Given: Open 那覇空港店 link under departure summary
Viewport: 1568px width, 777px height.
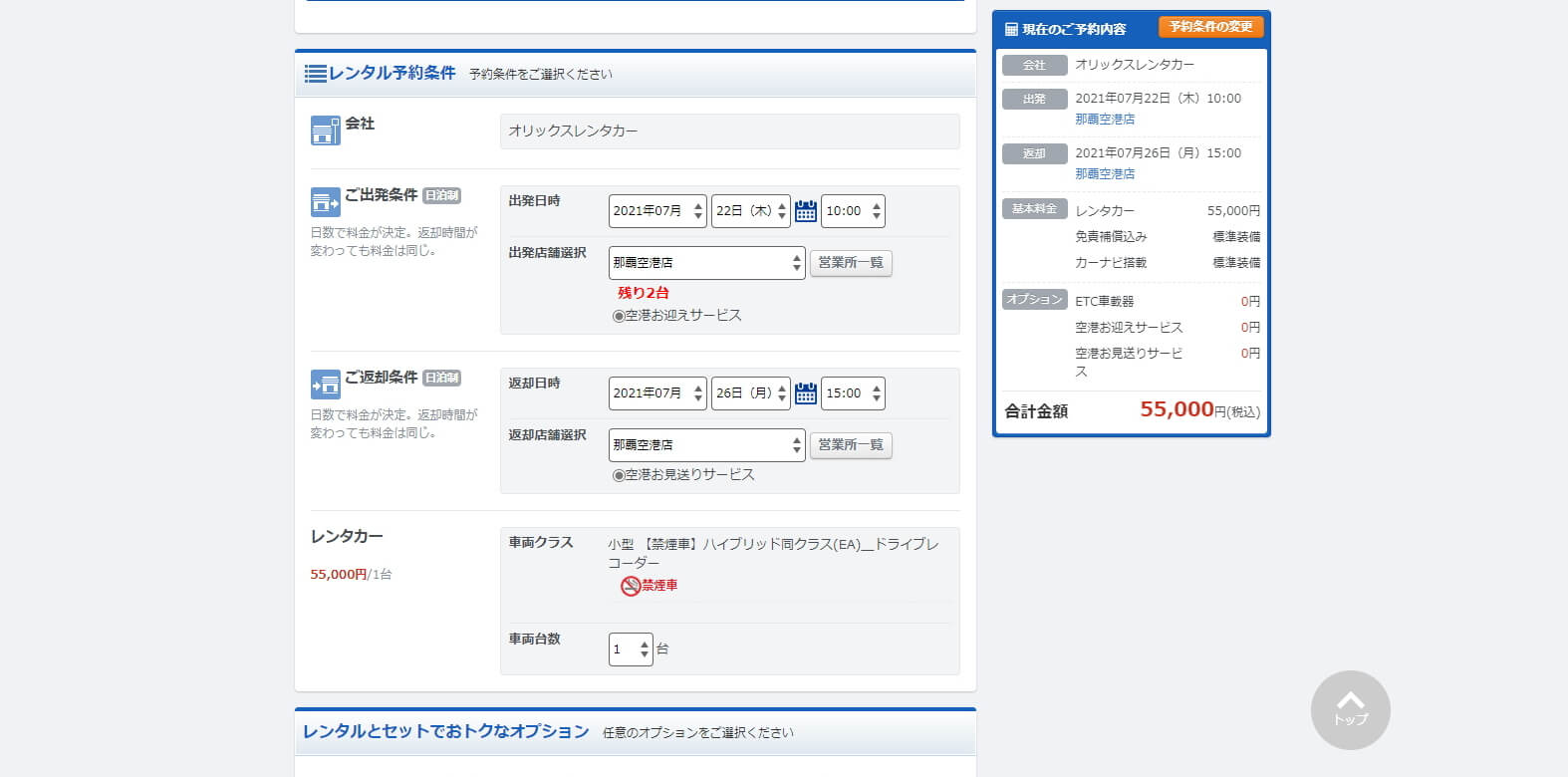Looking at the screenshot, I should click(1105, 120).
